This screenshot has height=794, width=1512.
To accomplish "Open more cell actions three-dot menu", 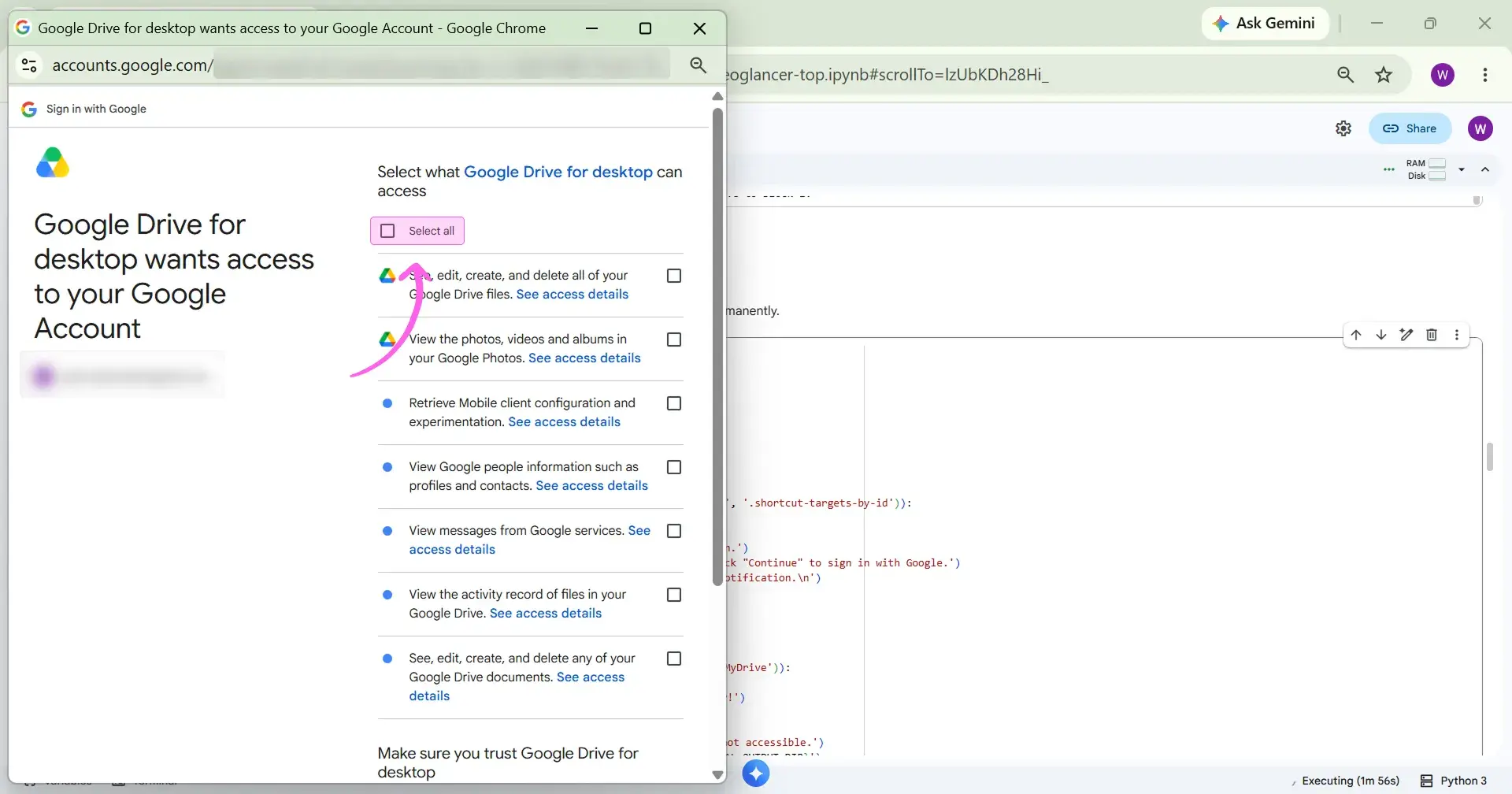I will pyautogui.click(x=1457, y=335).
